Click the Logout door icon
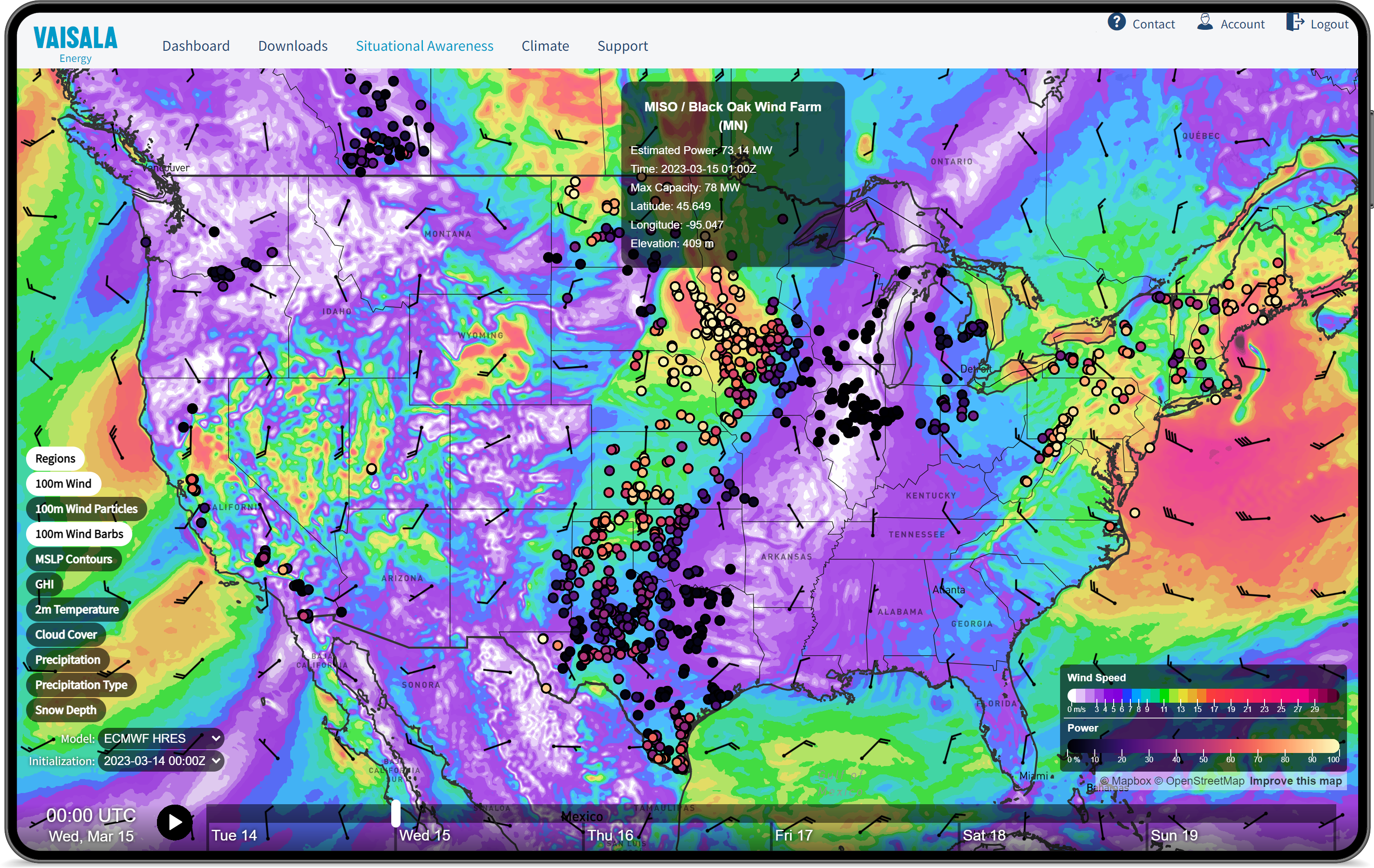Viewport: 1374px width, 868px height. point(1294,23)
